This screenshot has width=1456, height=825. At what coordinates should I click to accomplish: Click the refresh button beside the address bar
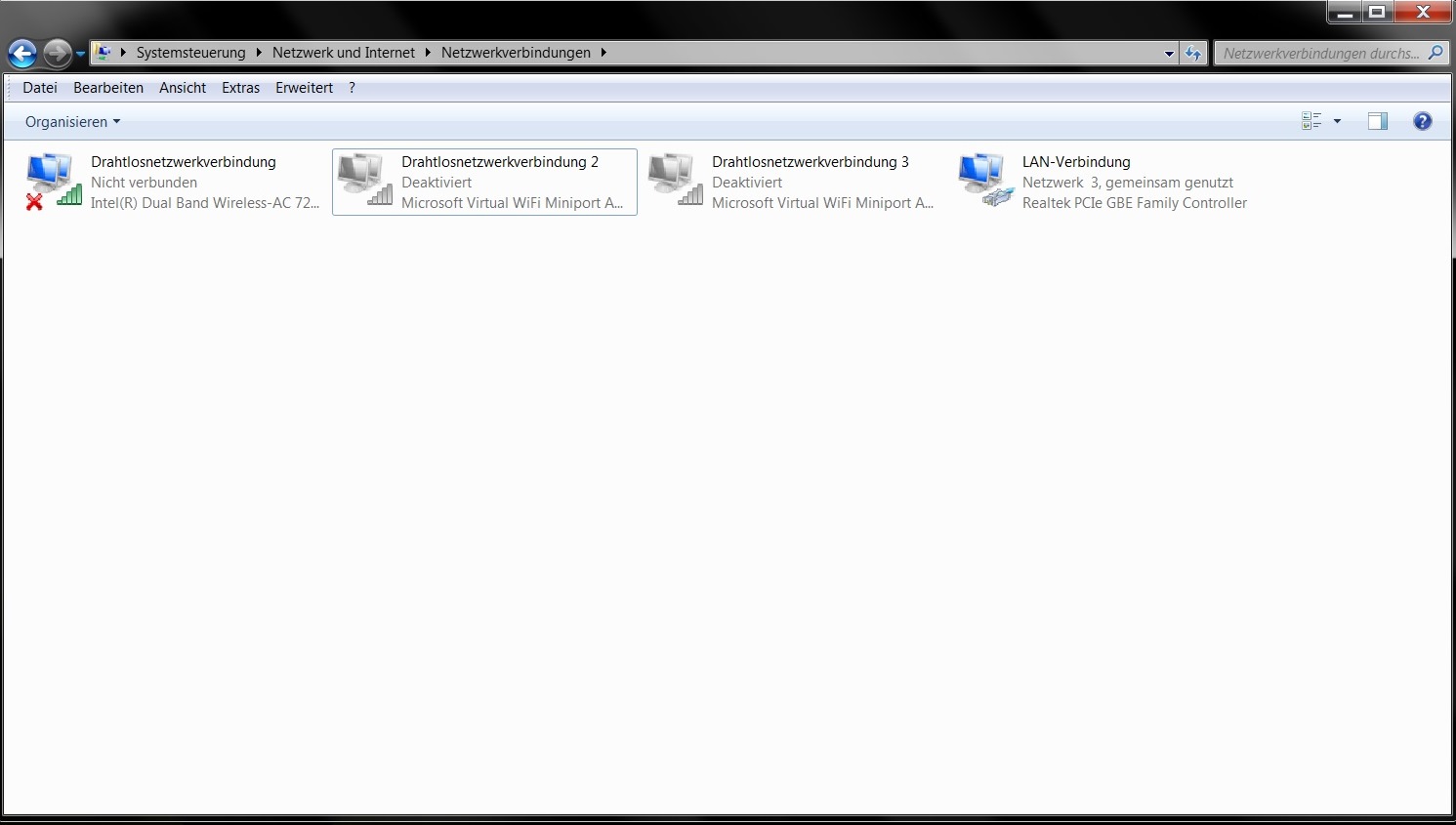(1193, 53)
